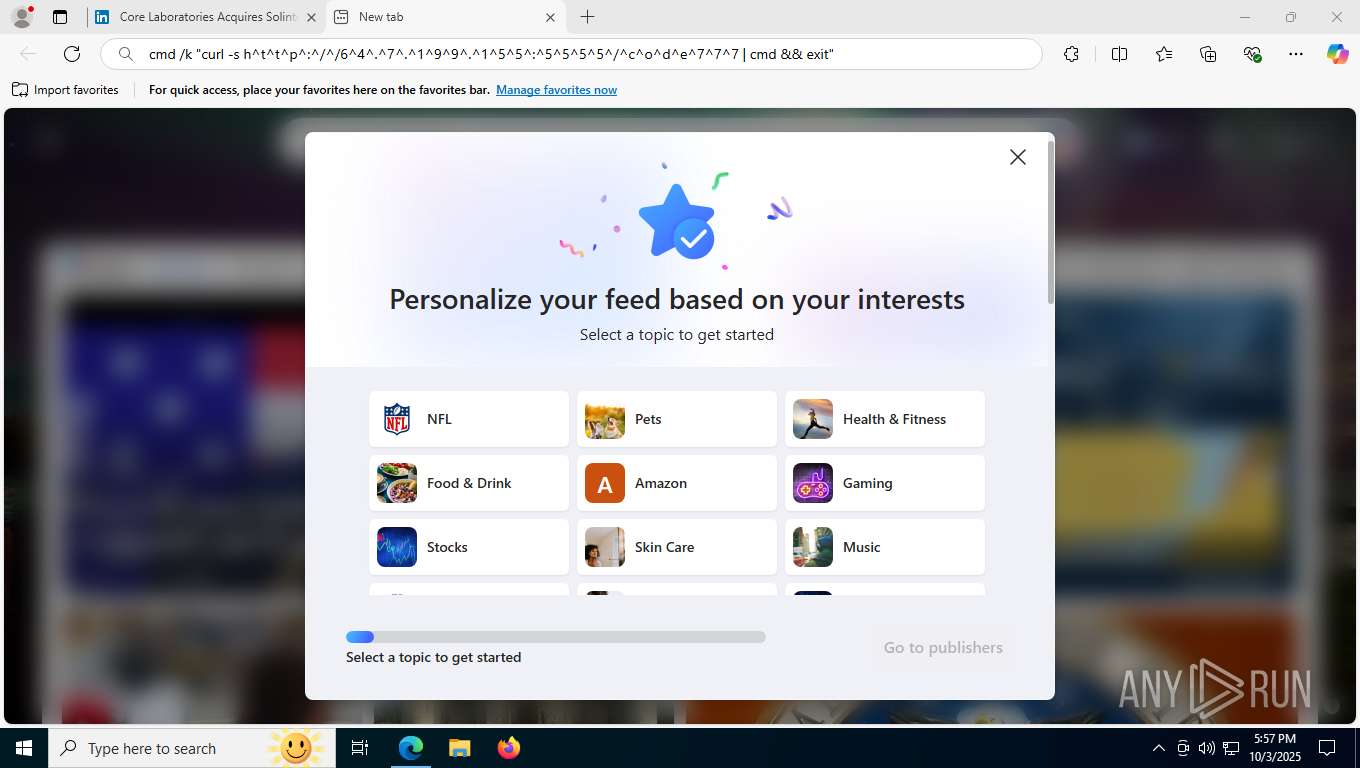This screenshot has height=768, width=1360.
Task: Open the Manage favorites now link
Action: [556, 90]
